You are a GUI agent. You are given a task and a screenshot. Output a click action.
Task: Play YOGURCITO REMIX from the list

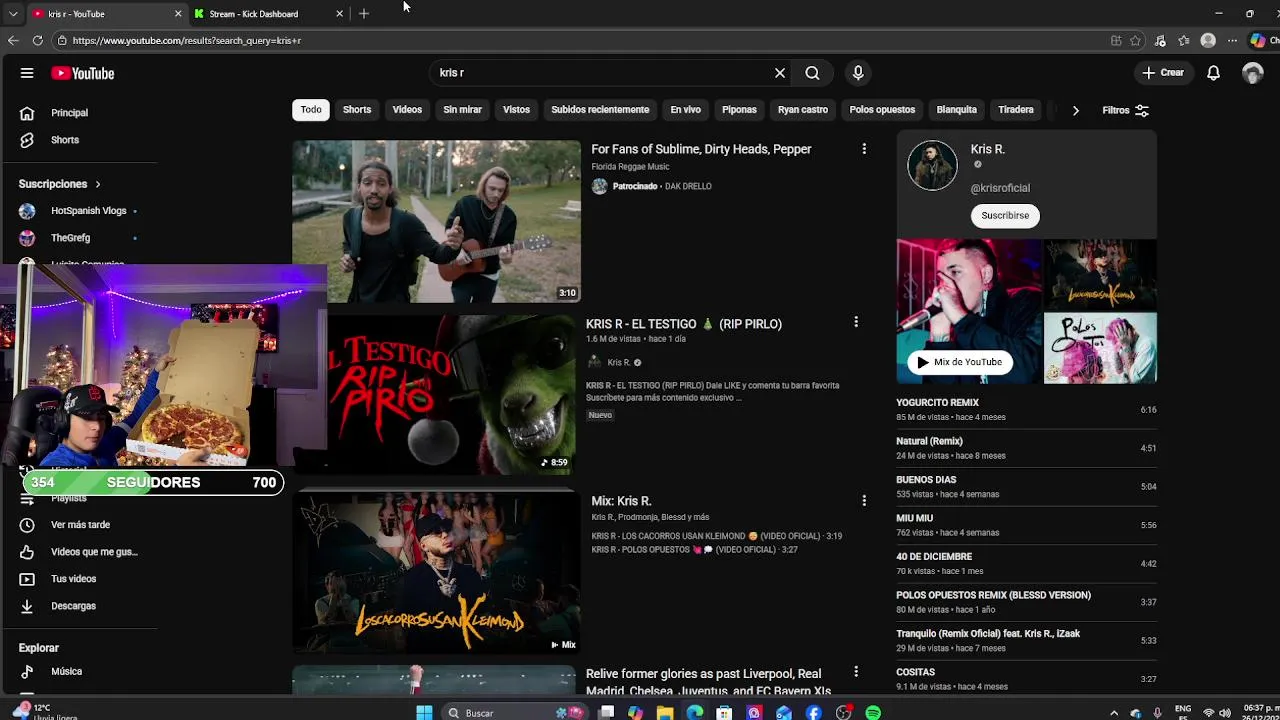coord(1026,410)
